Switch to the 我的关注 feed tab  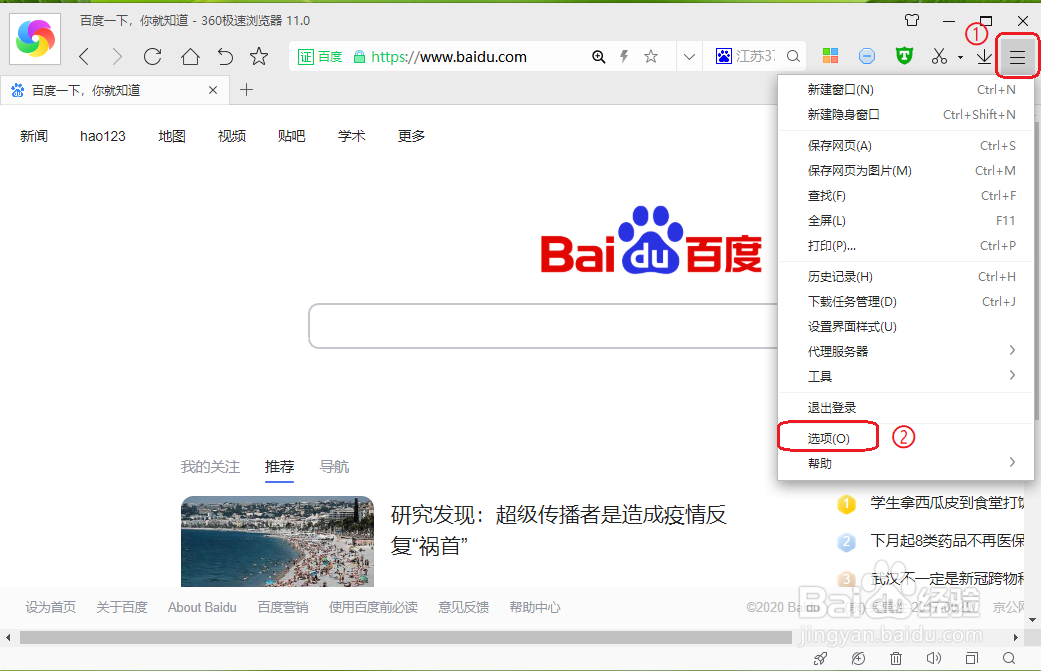pos(210,467)
